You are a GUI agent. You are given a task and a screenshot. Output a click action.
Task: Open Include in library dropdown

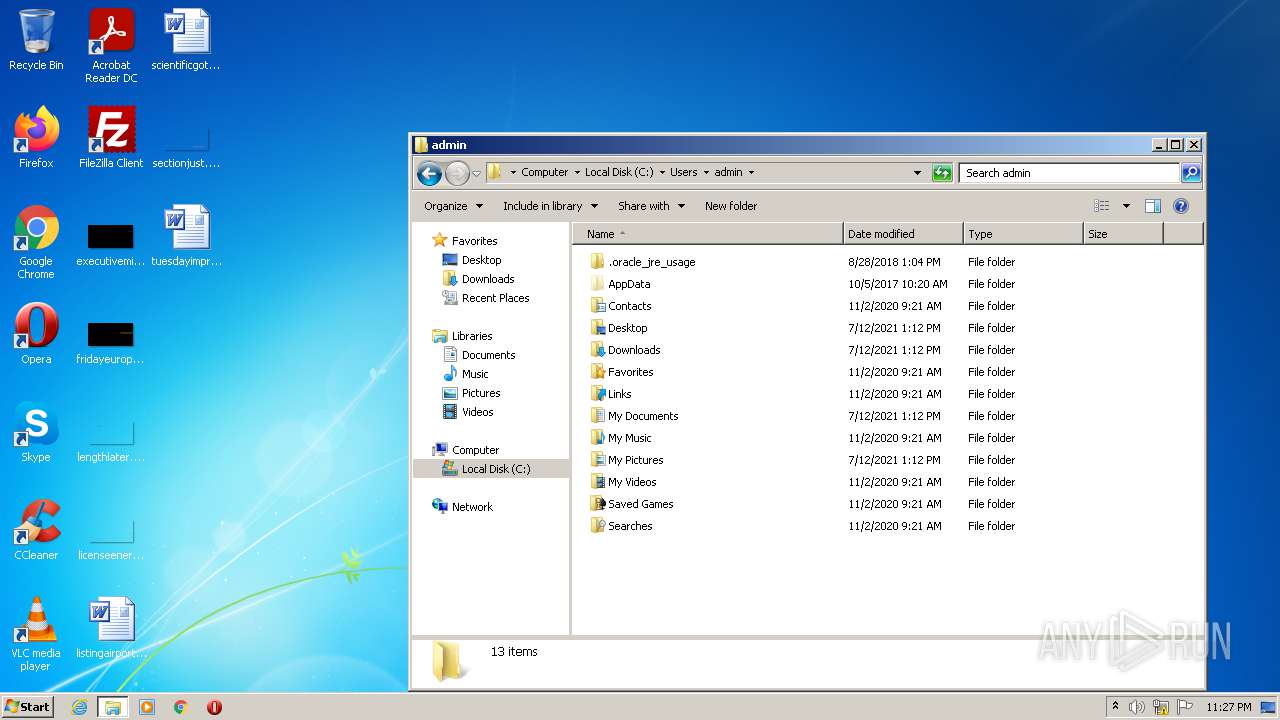550,206
